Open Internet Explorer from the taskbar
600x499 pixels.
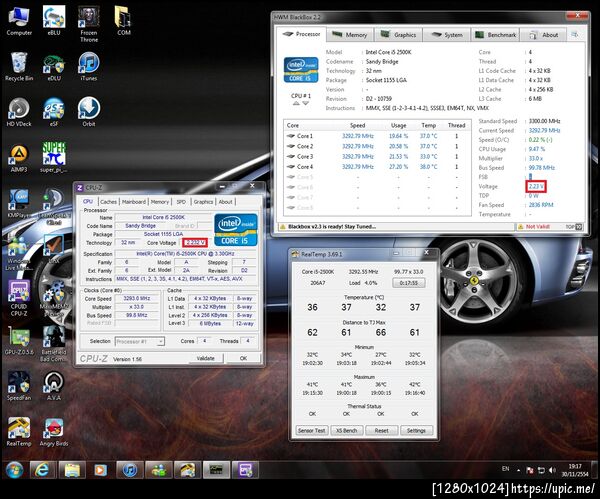pyautogui.click(x=42, y=470)
